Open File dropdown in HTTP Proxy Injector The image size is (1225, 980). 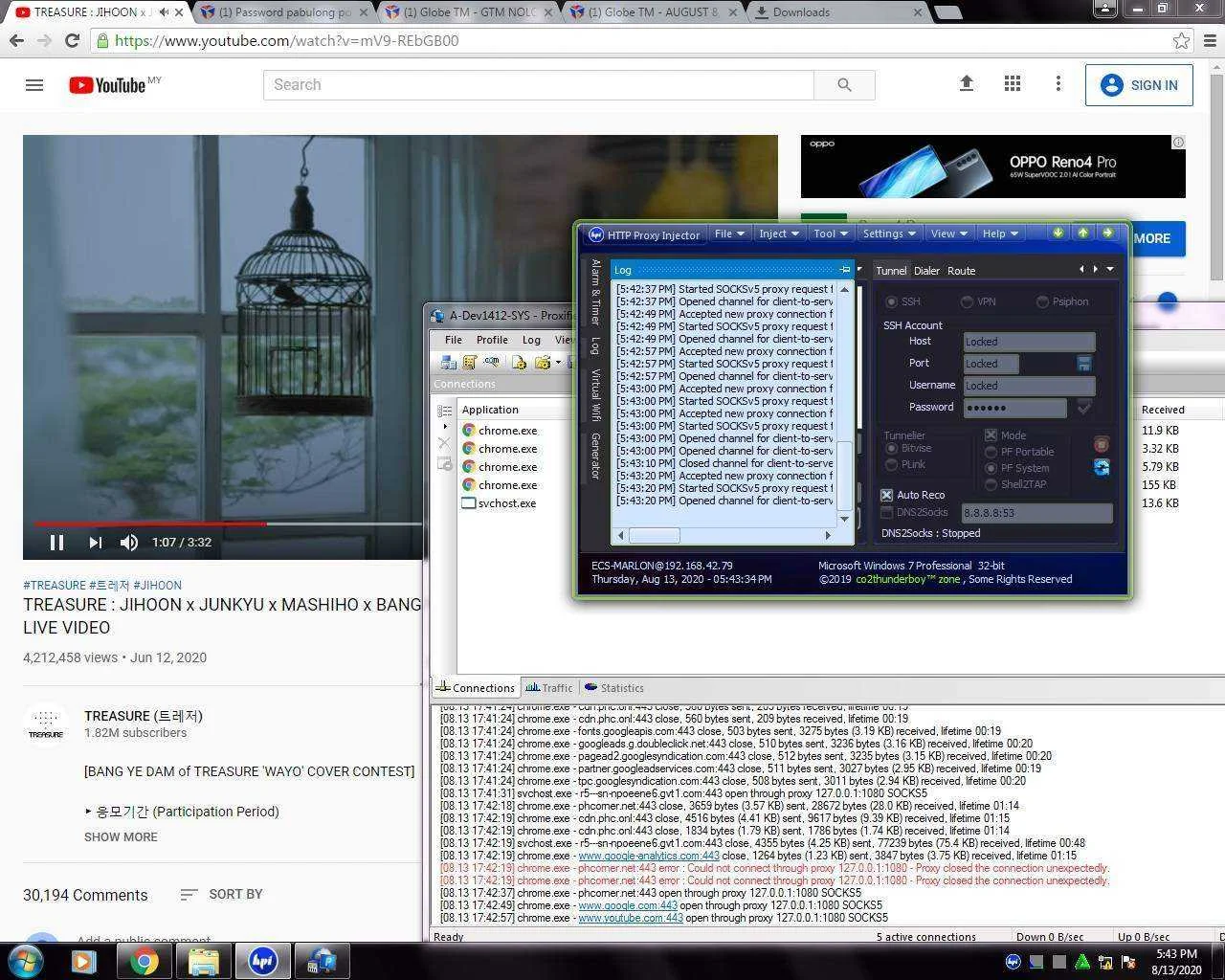tap(729, 234)
